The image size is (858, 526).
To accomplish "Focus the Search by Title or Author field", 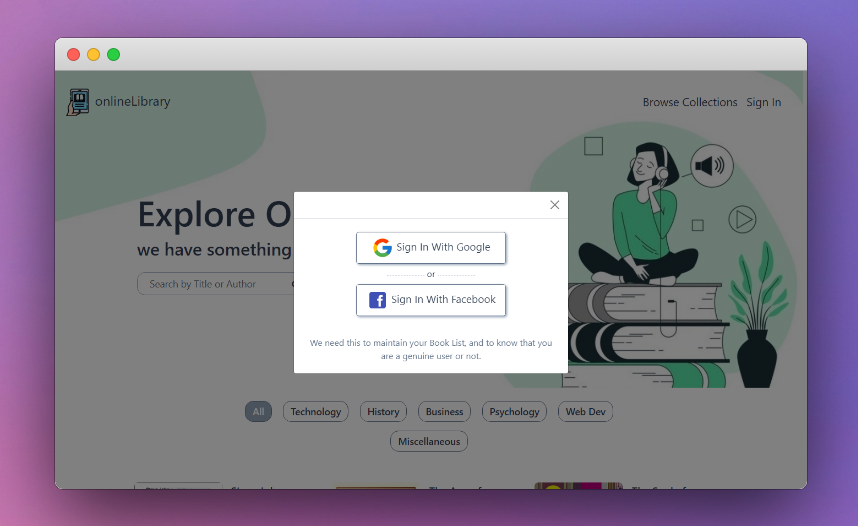I will [216, 284].
